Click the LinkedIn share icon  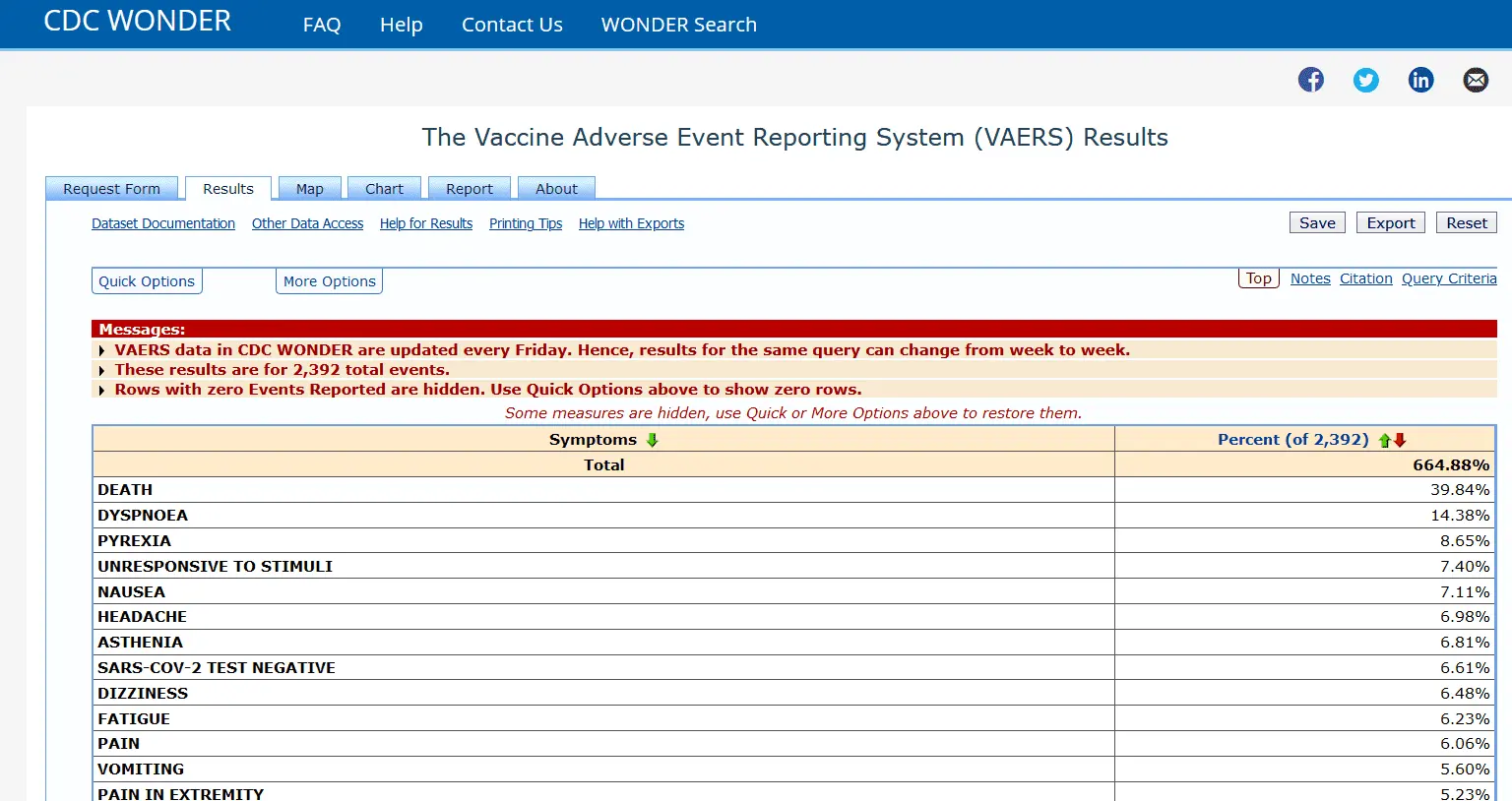(1420, 80)
